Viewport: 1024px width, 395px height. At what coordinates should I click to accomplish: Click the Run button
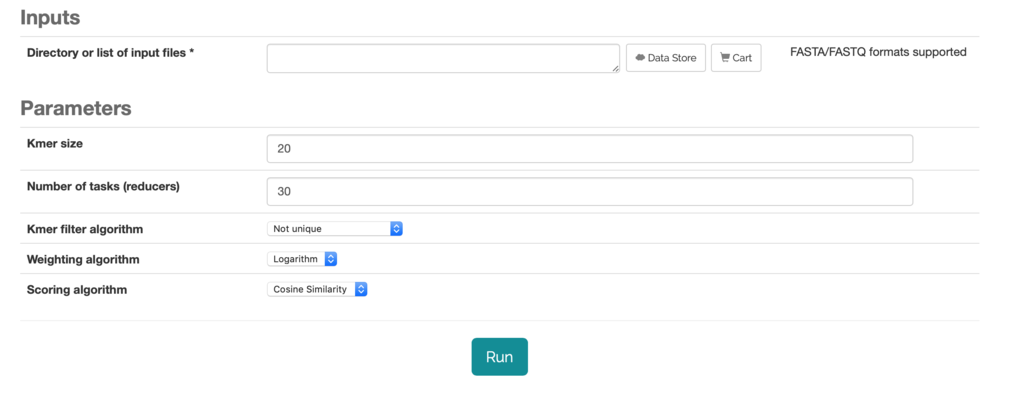[x=500, y=356]
